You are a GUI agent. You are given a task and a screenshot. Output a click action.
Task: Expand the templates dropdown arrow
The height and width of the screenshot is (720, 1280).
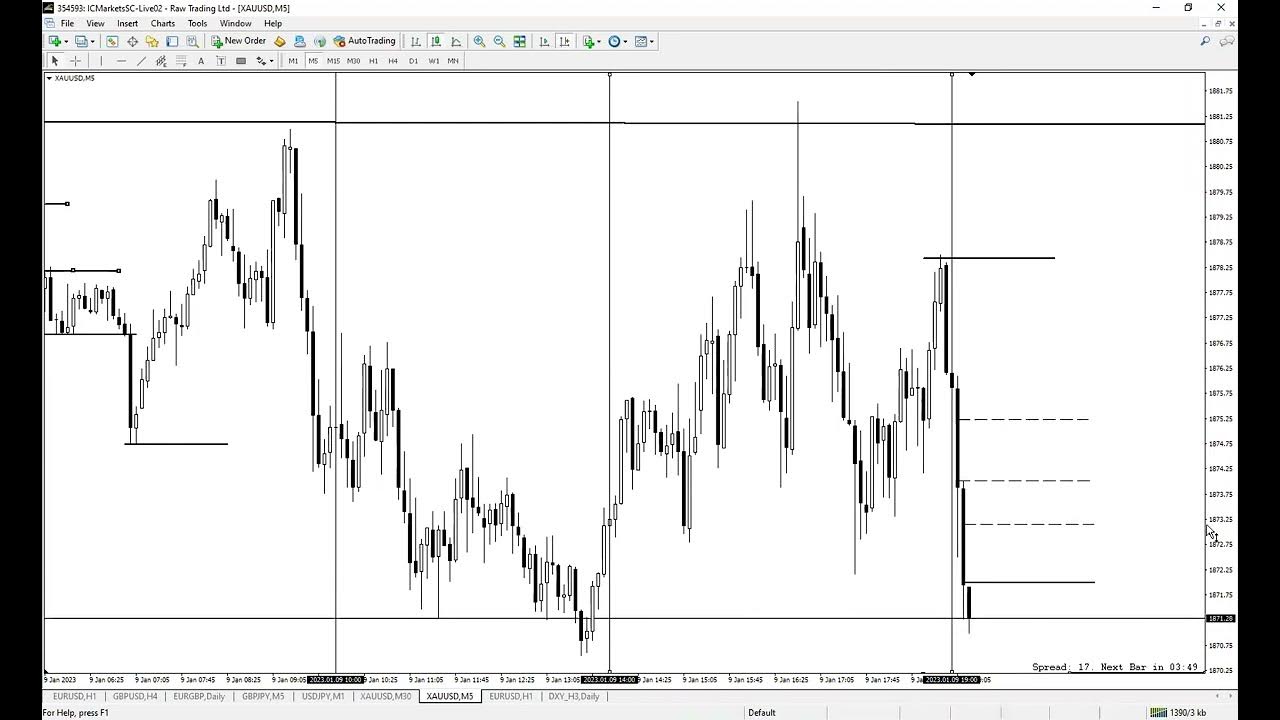point(651,41)
